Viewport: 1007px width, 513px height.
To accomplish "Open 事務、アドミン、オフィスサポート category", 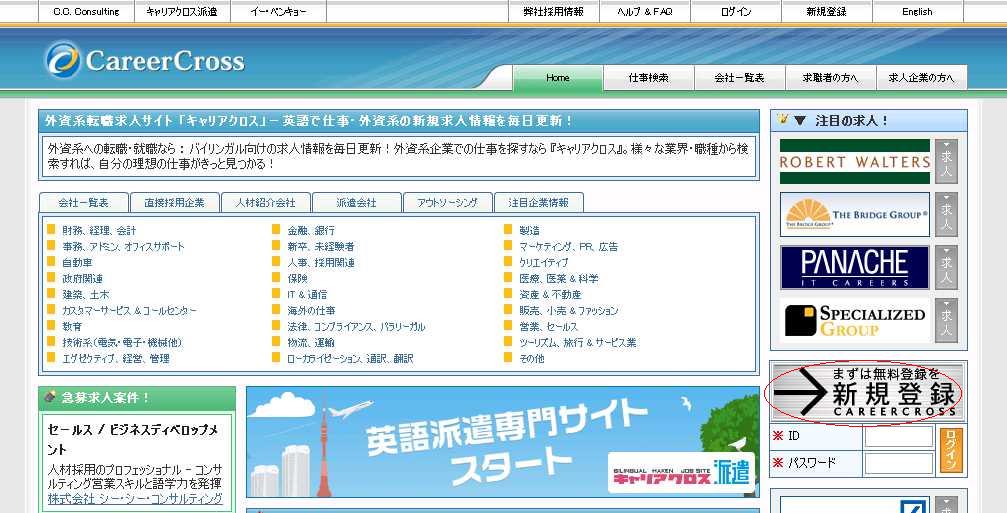I will coord(123,247).
